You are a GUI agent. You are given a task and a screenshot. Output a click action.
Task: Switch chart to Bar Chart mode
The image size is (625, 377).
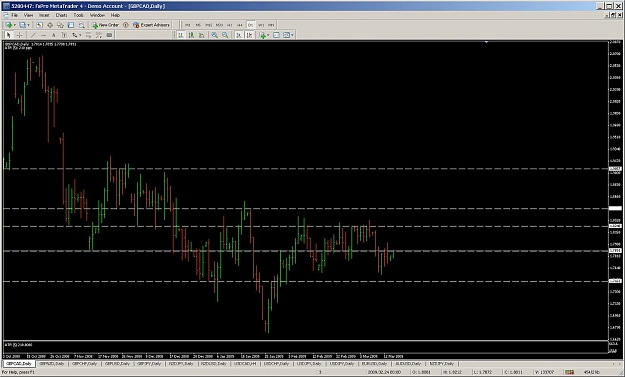(181, 35)
